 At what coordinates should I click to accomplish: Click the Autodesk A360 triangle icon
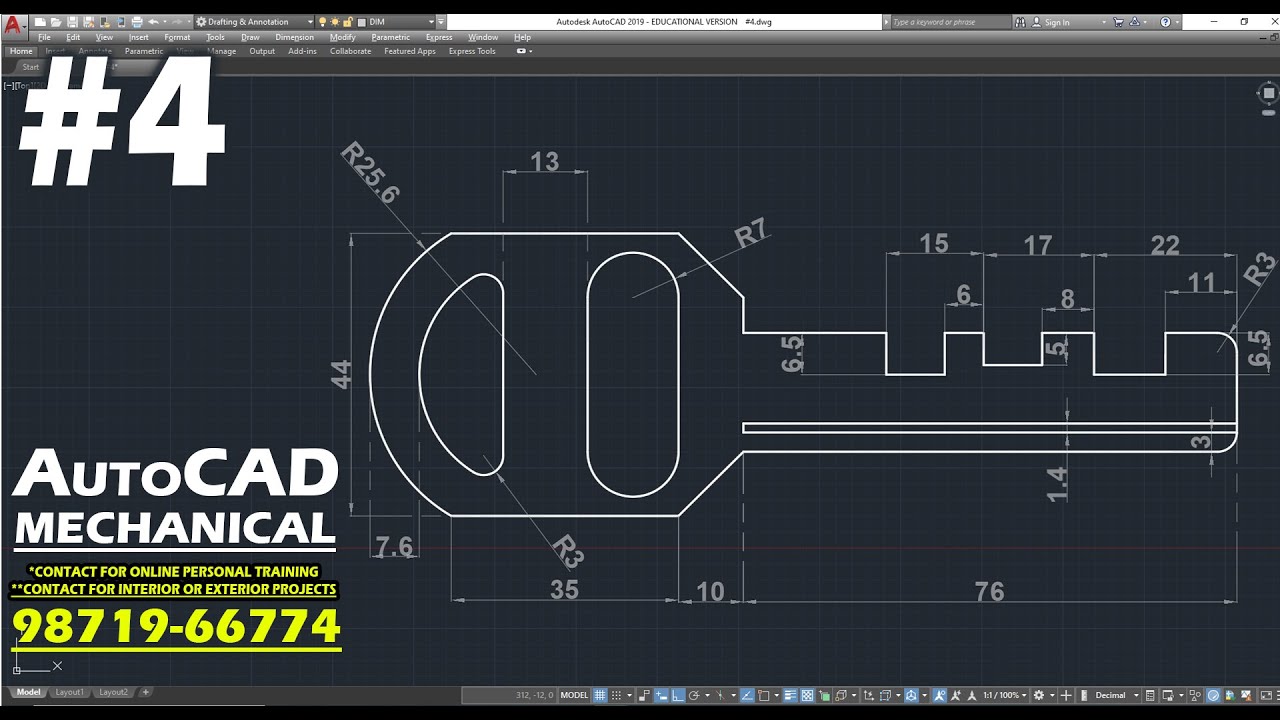click(x=1134, y=22)
